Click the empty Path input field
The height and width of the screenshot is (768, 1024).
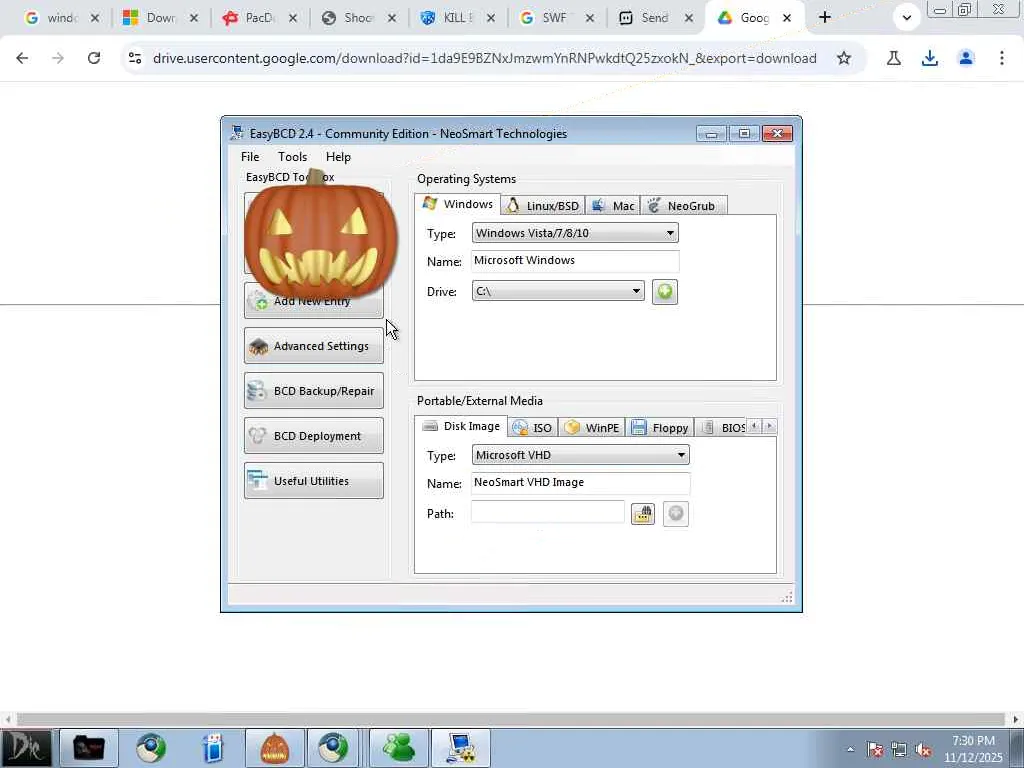click(548, 513)
